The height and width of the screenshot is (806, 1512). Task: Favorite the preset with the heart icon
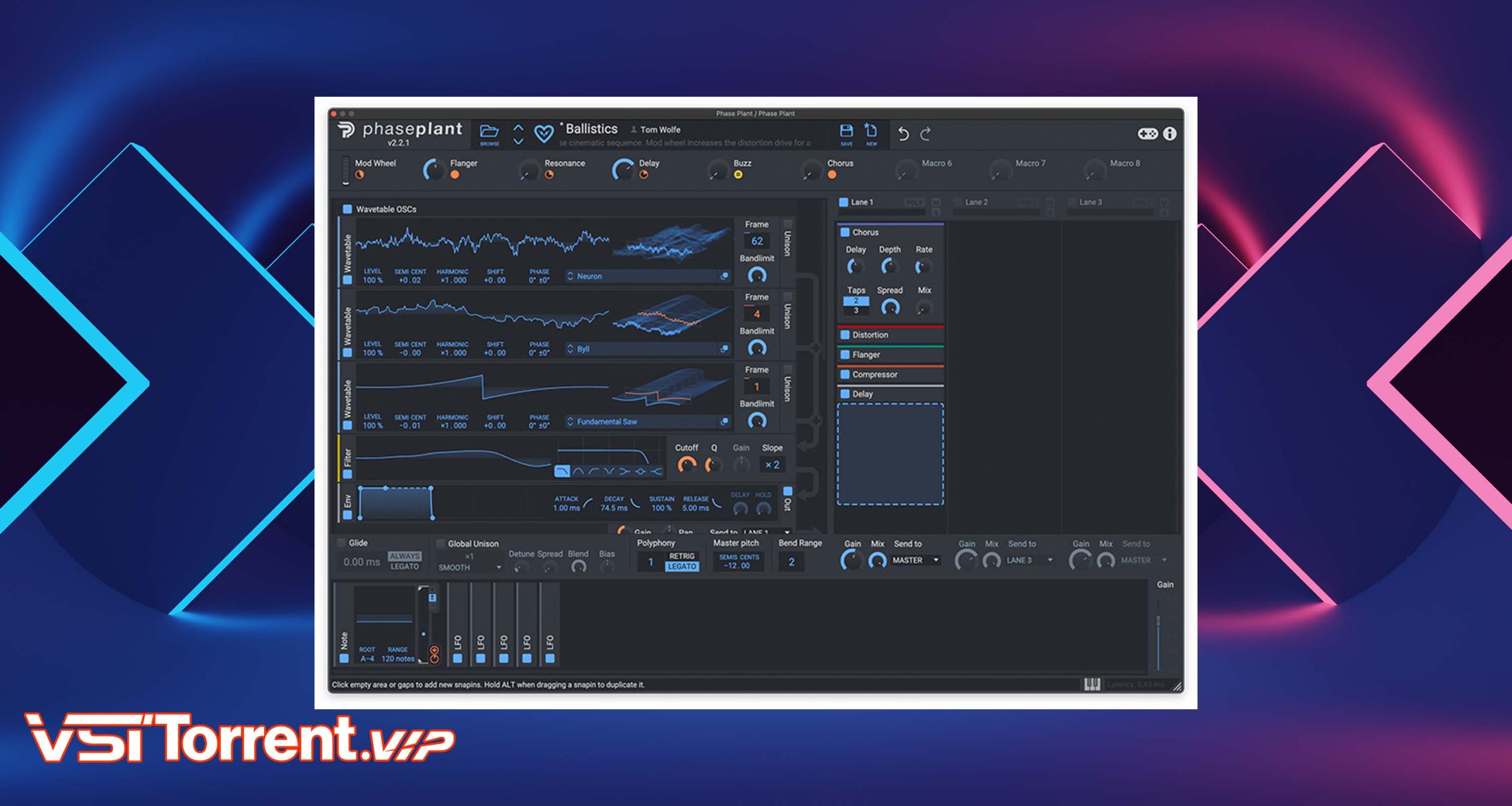[543, 133]
